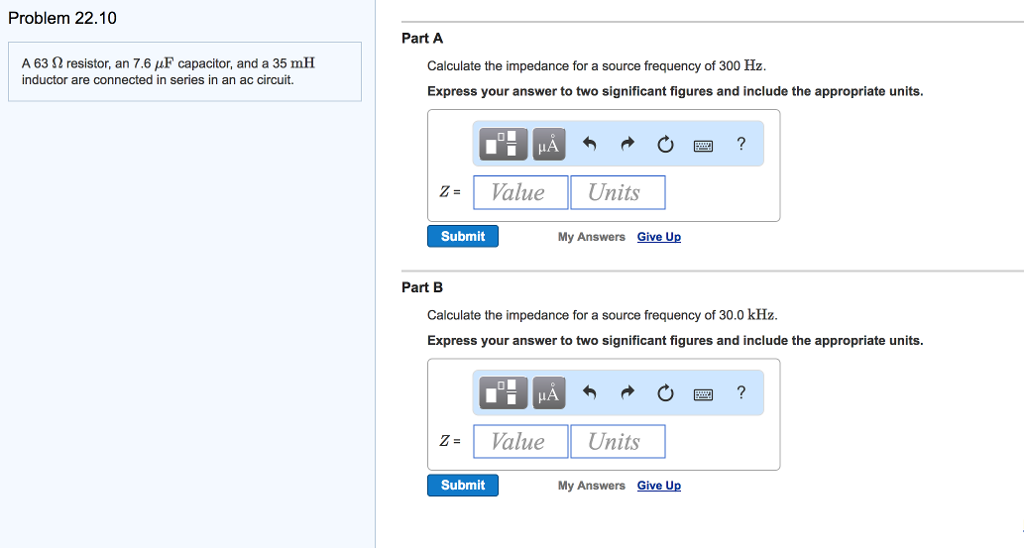Click Give Up link for Part A
This screenshot has height=548, width=1024.
pyautogui.click(x=659, y=237)
